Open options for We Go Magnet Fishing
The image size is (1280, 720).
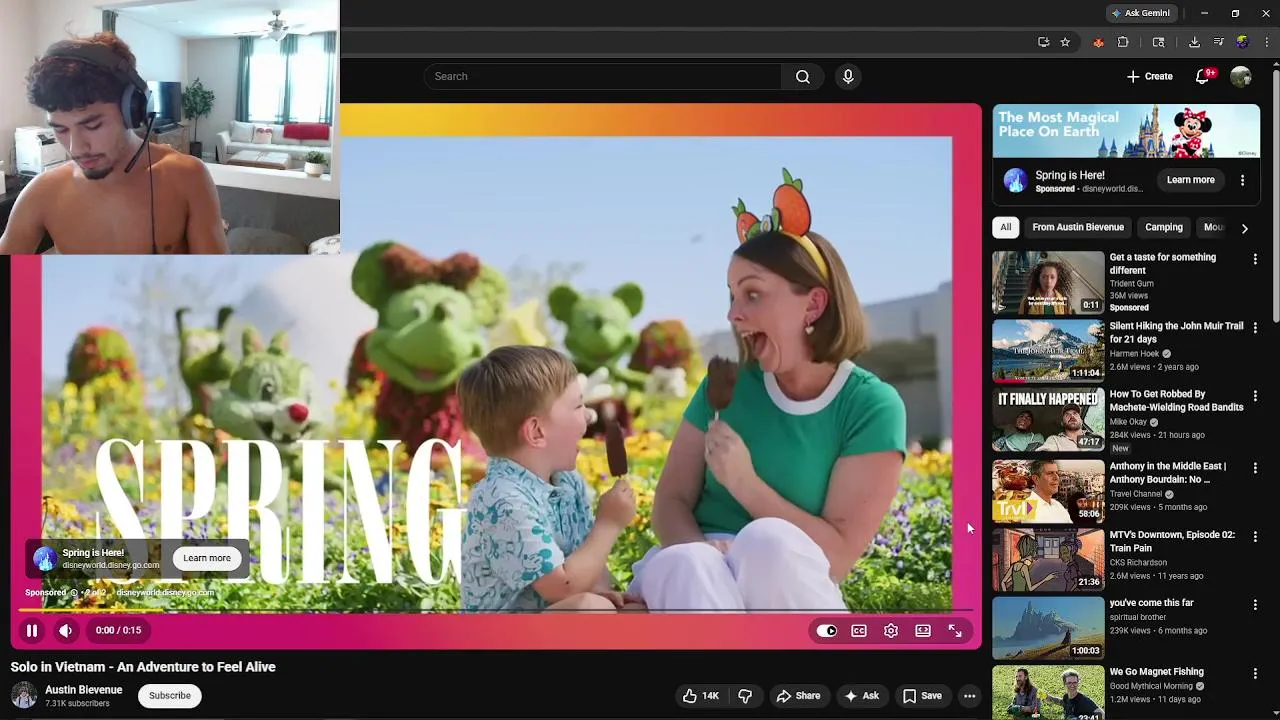[x=1255, y=674]
